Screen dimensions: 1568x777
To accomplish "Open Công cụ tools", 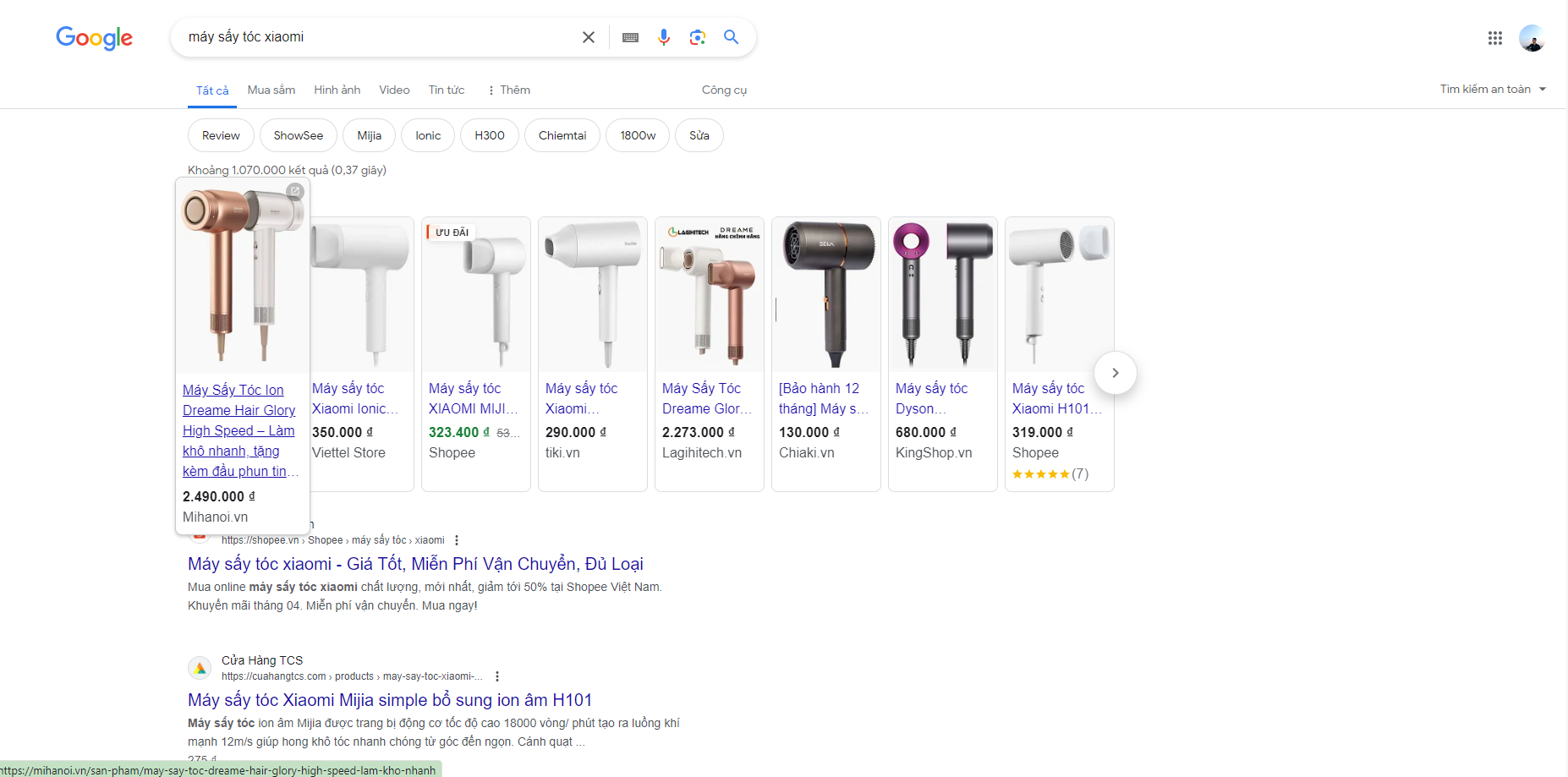I will [724, 90].
